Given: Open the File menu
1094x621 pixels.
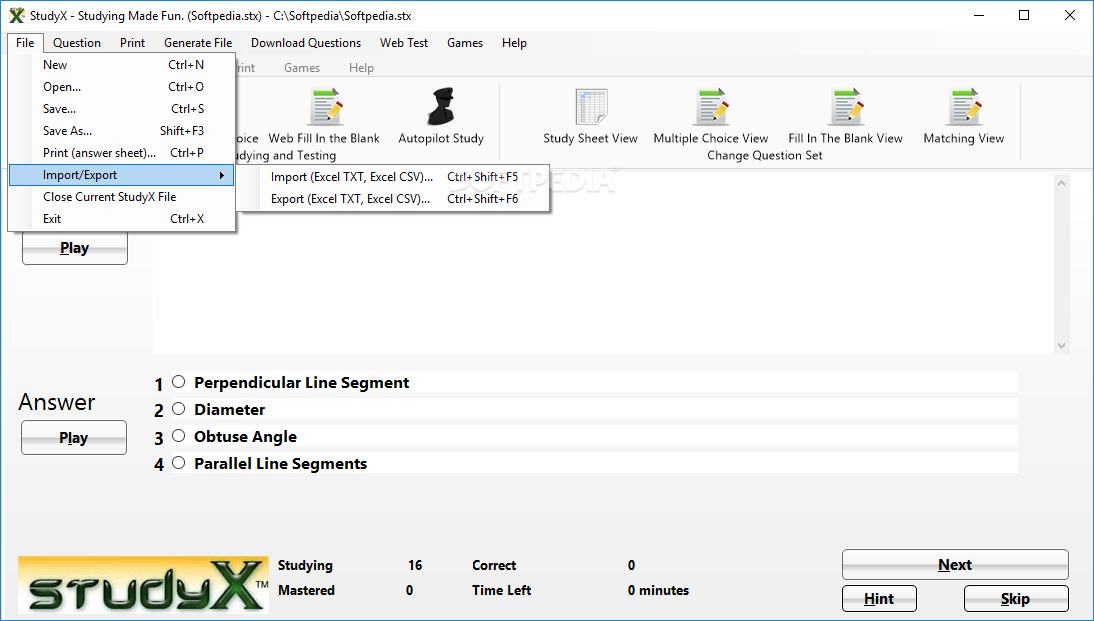Looking at the screenshot, I should pyautogui.click(x=25, y=43).
